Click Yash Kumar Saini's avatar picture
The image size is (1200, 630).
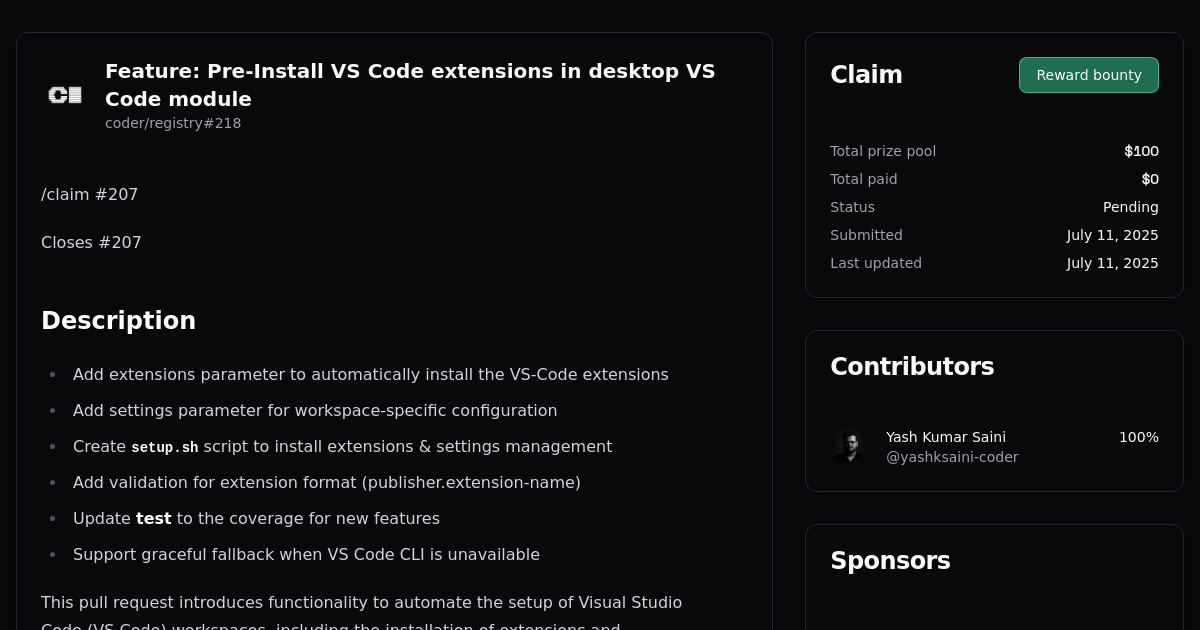point(850,447)
